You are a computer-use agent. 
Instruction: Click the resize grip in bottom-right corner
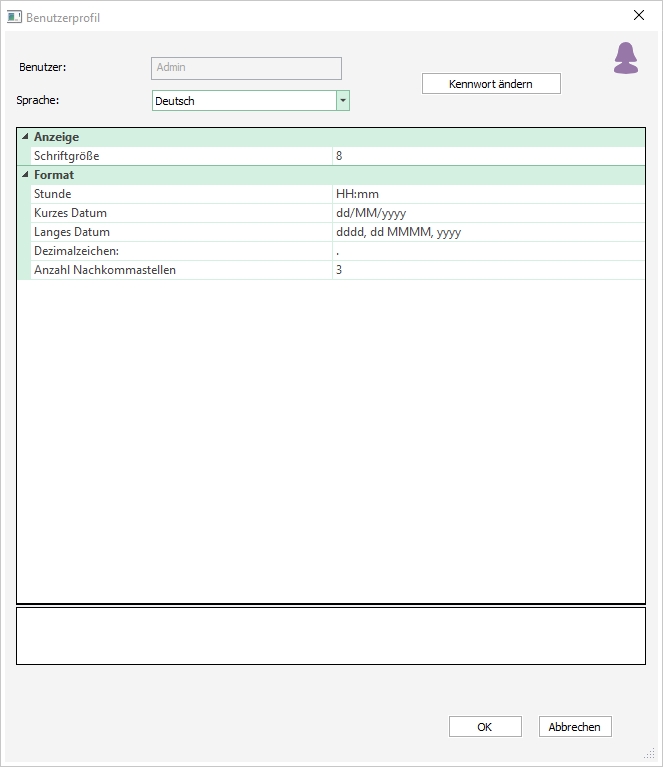(x=650, y=754)
